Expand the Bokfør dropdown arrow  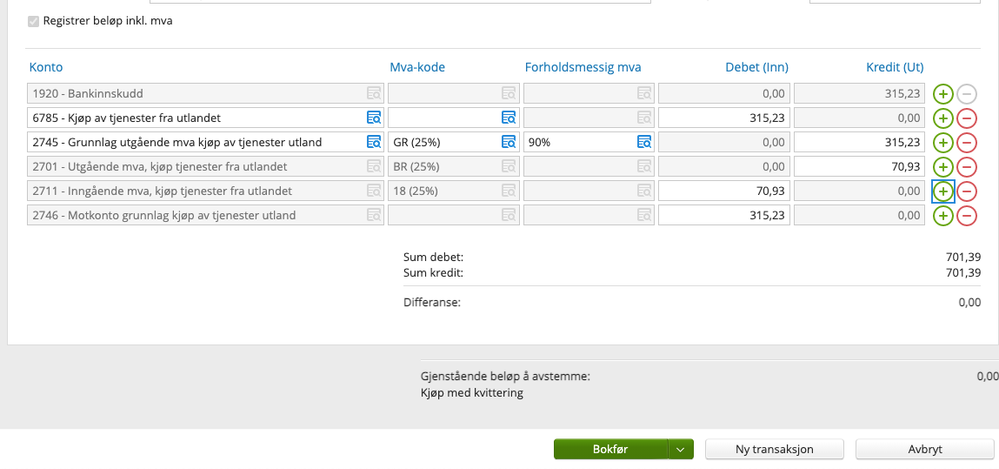click(x=680, y=449)
